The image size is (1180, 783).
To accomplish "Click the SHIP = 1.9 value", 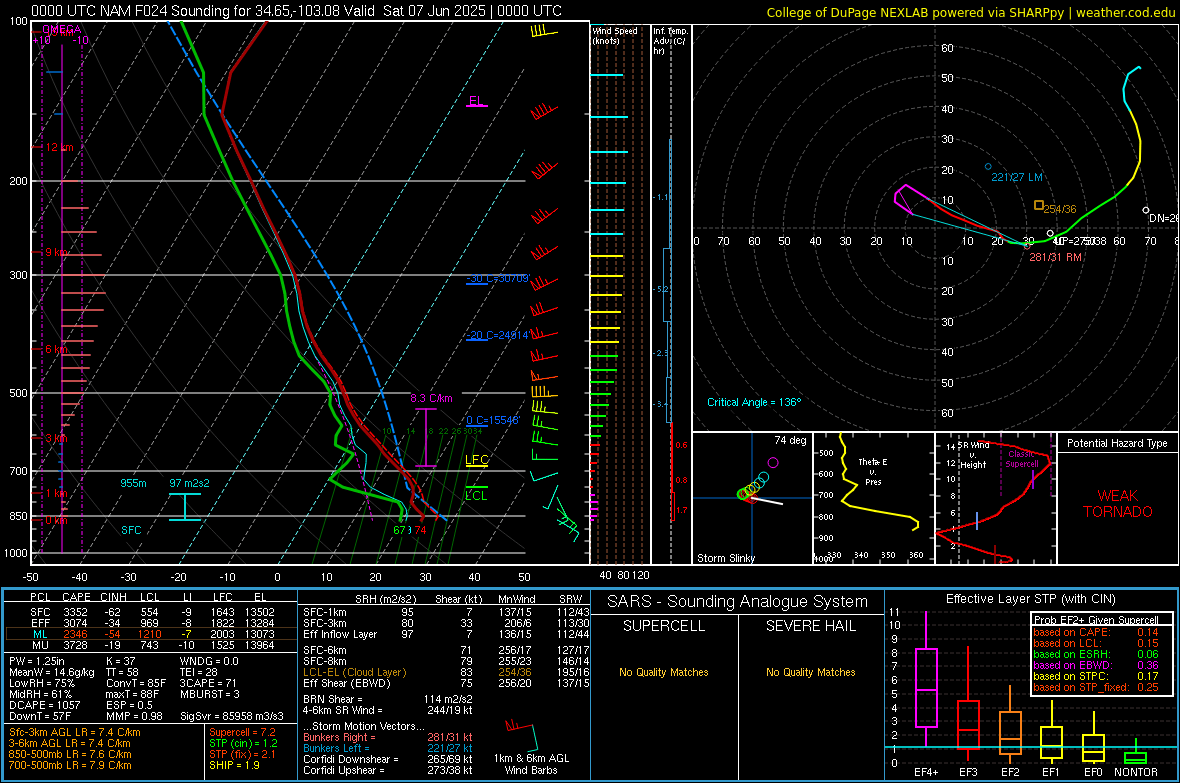I will pyautogui.click(x=234, y=765).
